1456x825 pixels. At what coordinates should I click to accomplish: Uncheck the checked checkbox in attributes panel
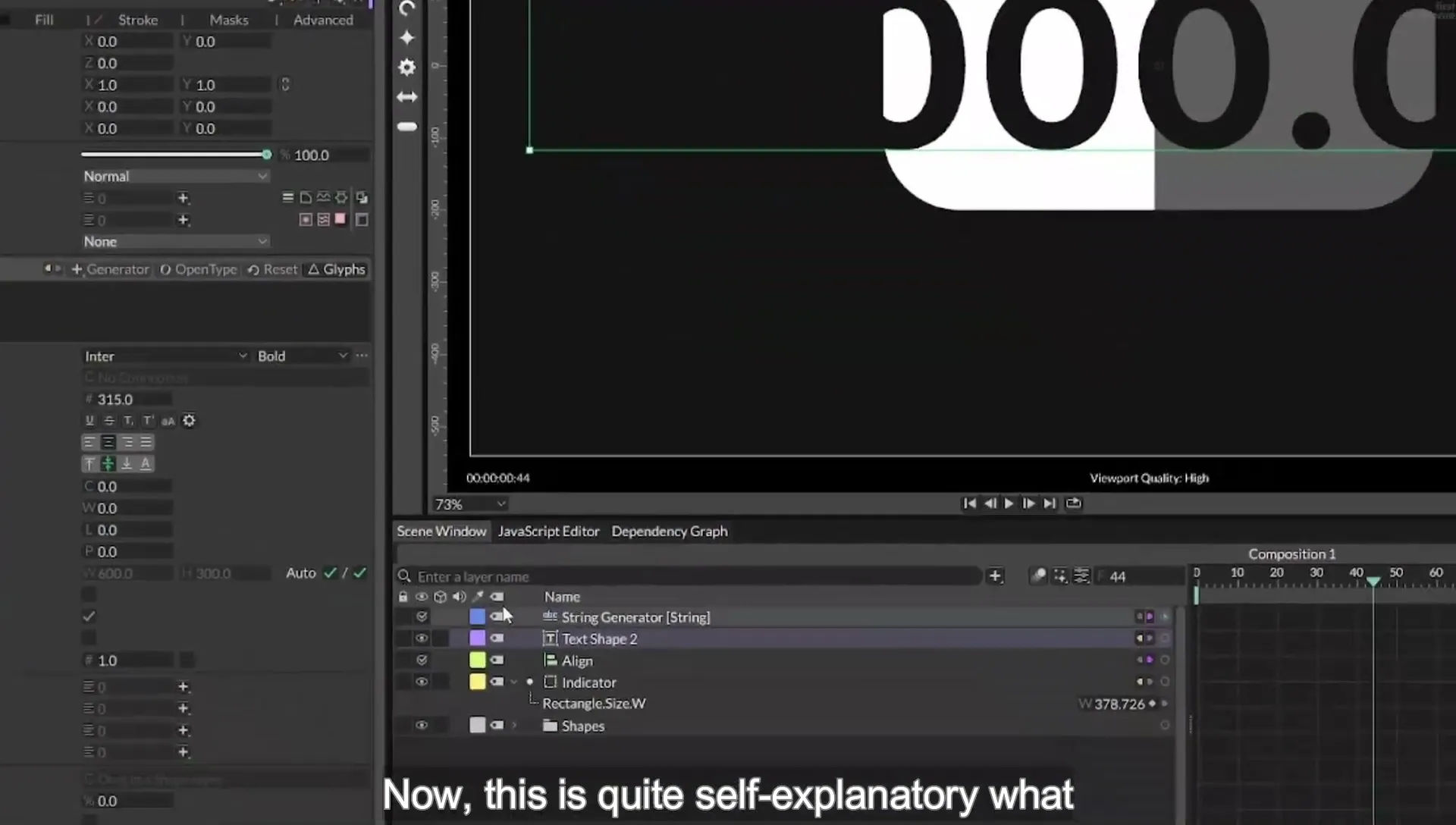89,616
